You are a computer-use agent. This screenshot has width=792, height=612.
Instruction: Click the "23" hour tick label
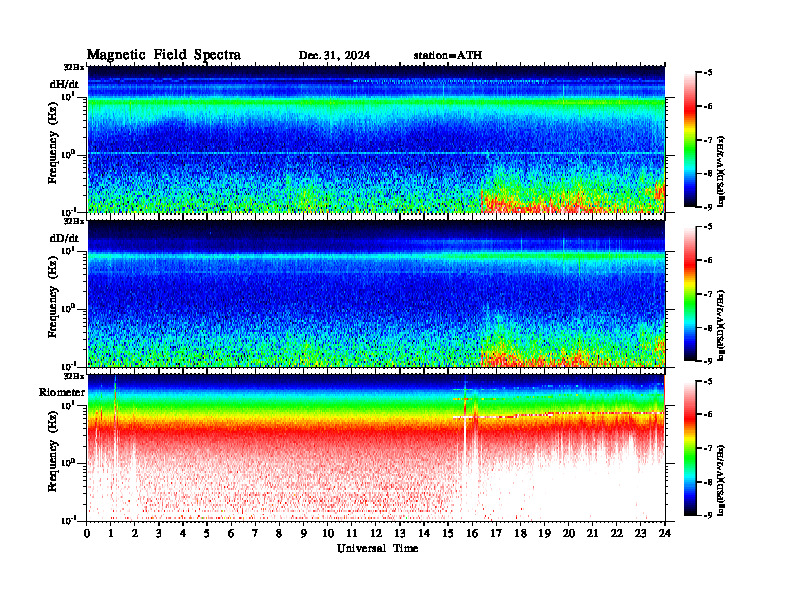(640, 533)
